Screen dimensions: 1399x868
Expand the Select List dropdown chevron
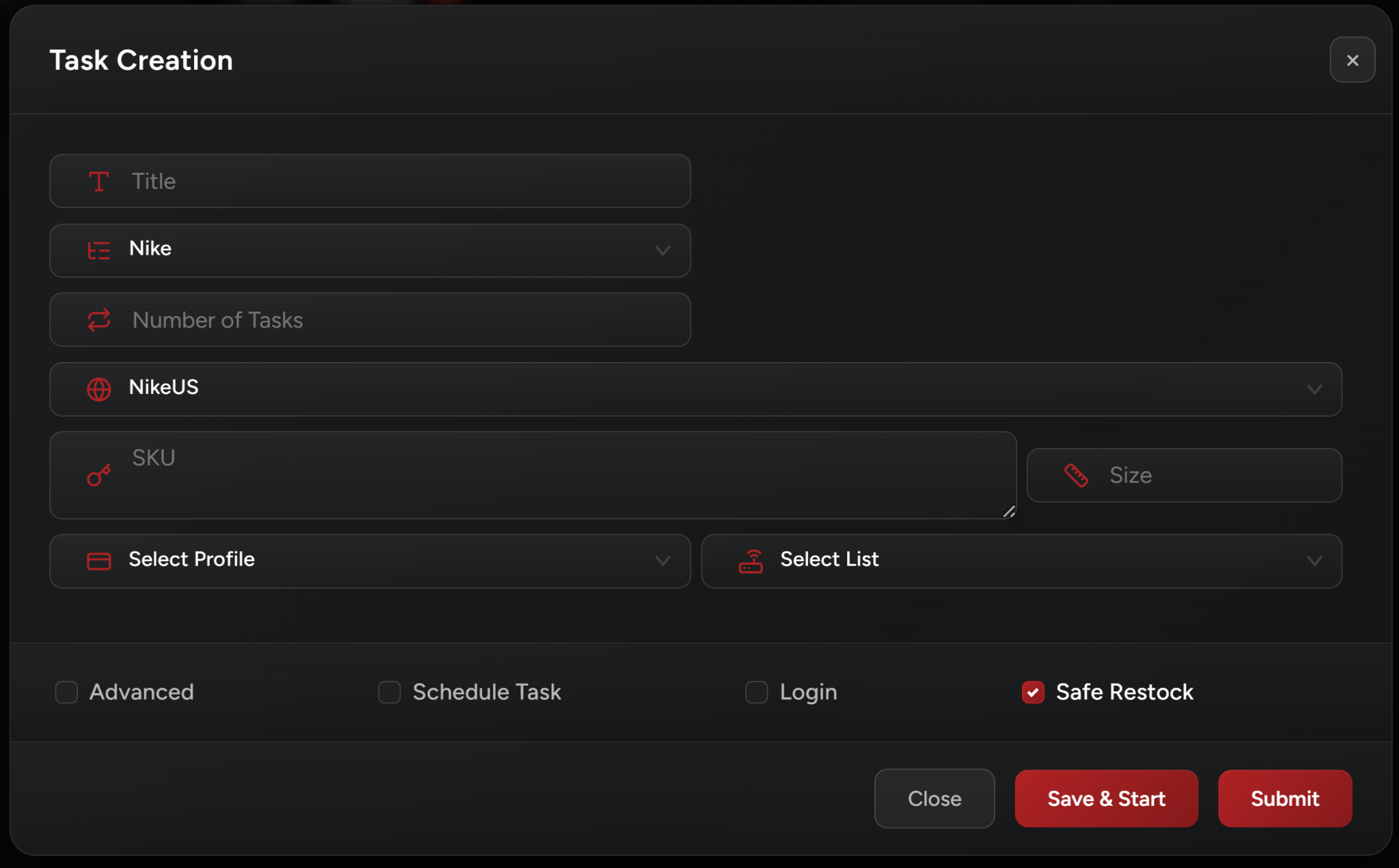pyautogui.click(x=1314, y=561)
